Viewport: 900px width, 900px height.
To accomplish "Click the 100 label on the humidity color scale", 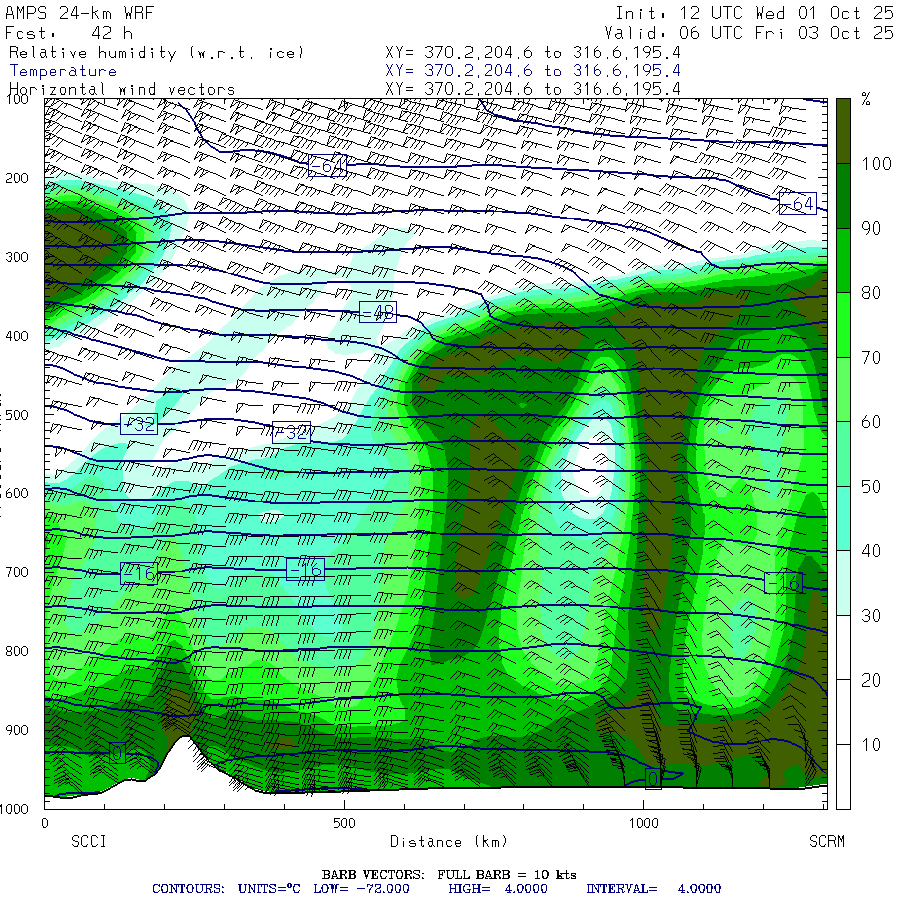I will 876,164.
